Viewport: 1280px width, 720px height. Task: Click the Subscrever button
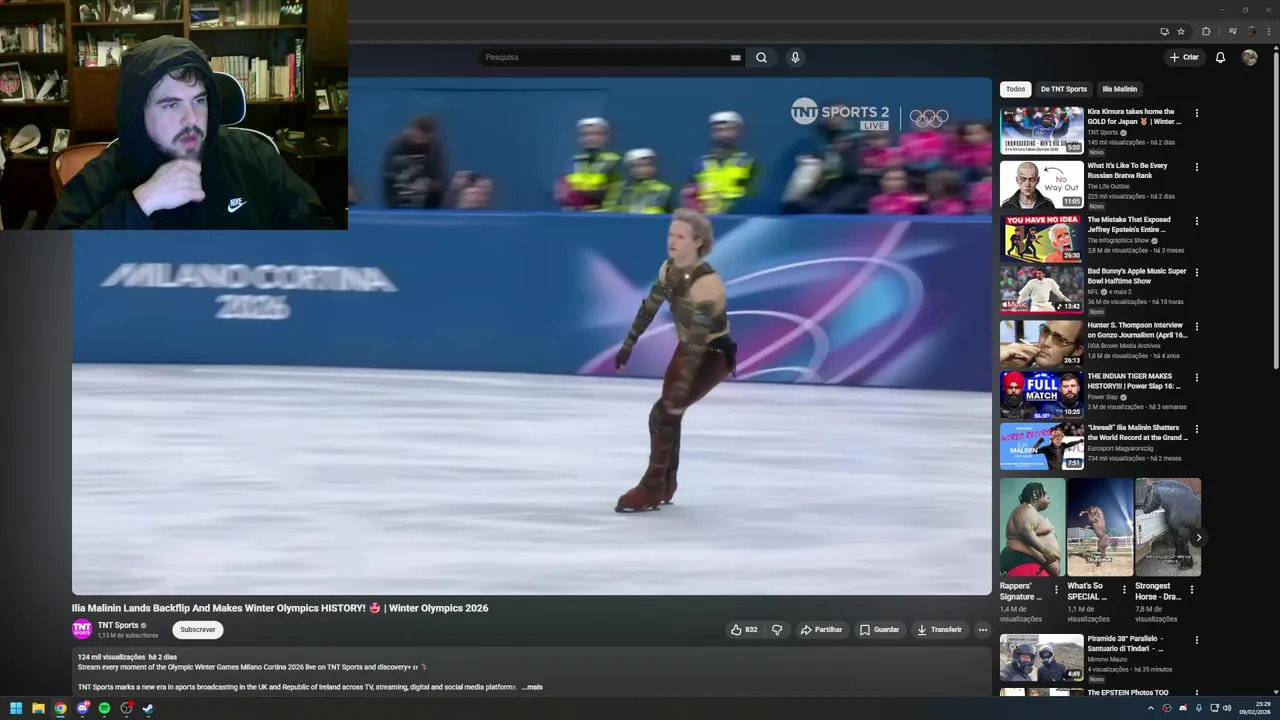(x=197, y=629)
